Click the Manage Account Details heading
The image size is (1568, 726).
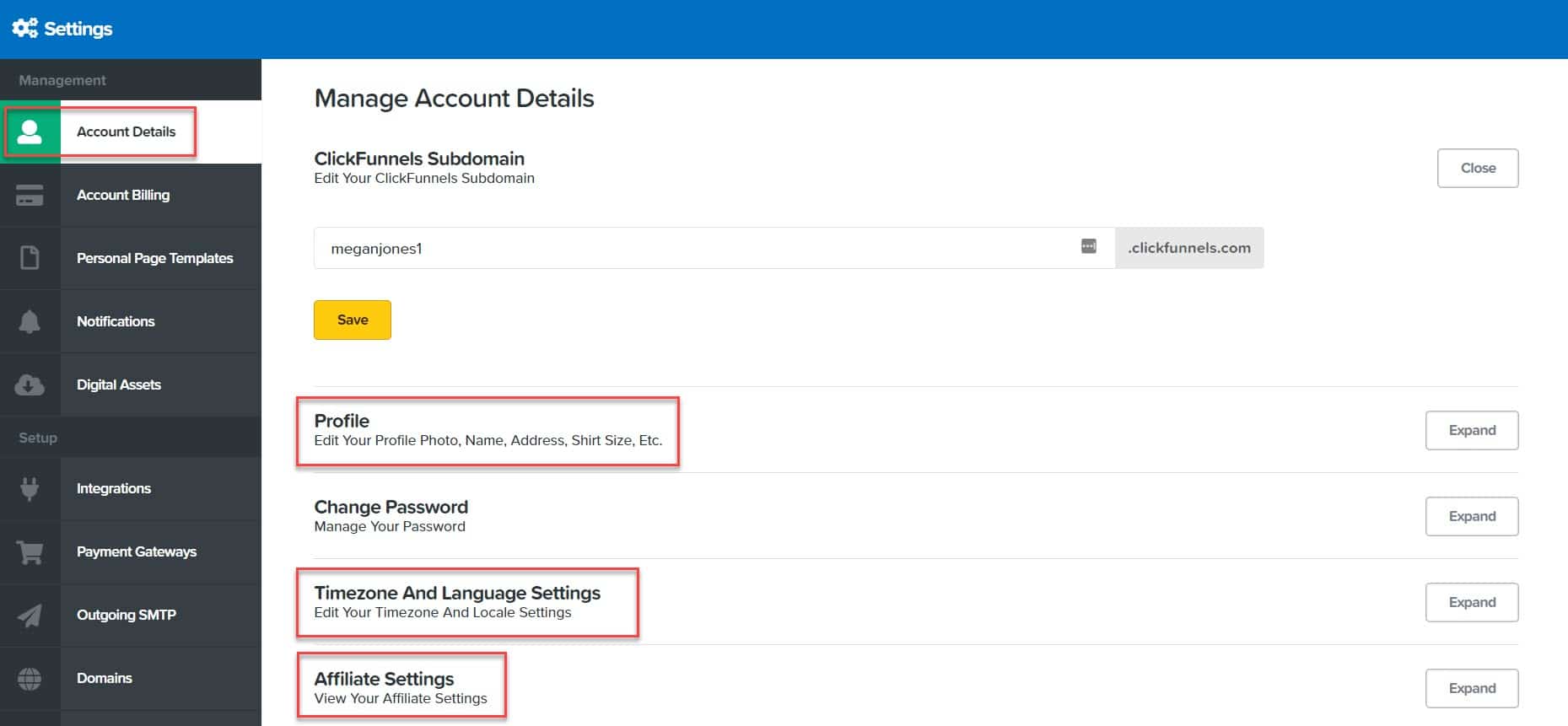pyautogui.click(x=454, y=99)
